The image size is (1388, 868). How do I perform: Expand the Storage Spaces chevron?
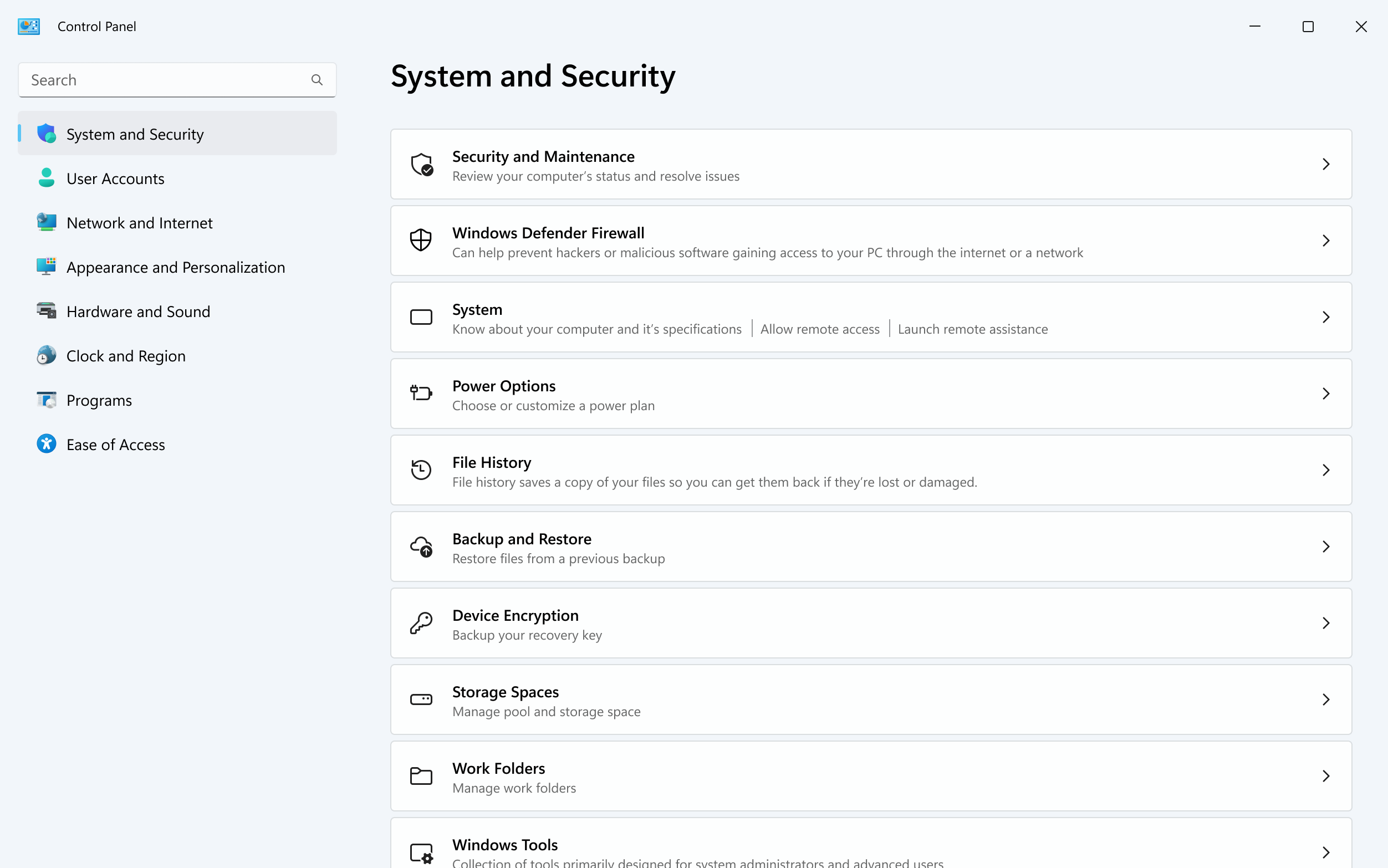coord(1326,699)
